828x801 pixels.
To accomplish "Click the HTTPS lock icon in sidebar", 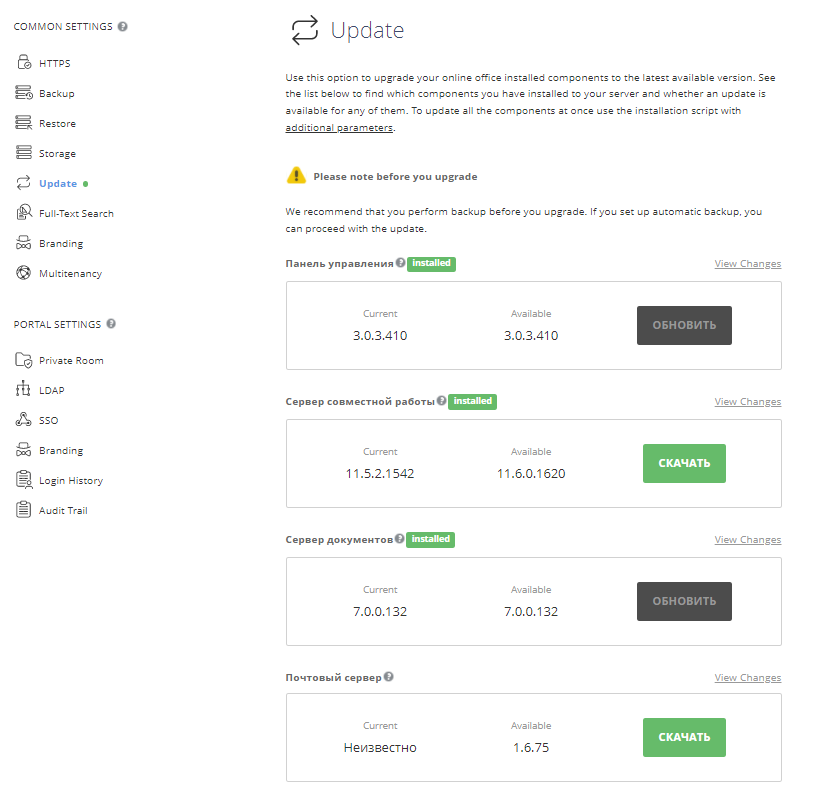I will click(x=24, y=62).
